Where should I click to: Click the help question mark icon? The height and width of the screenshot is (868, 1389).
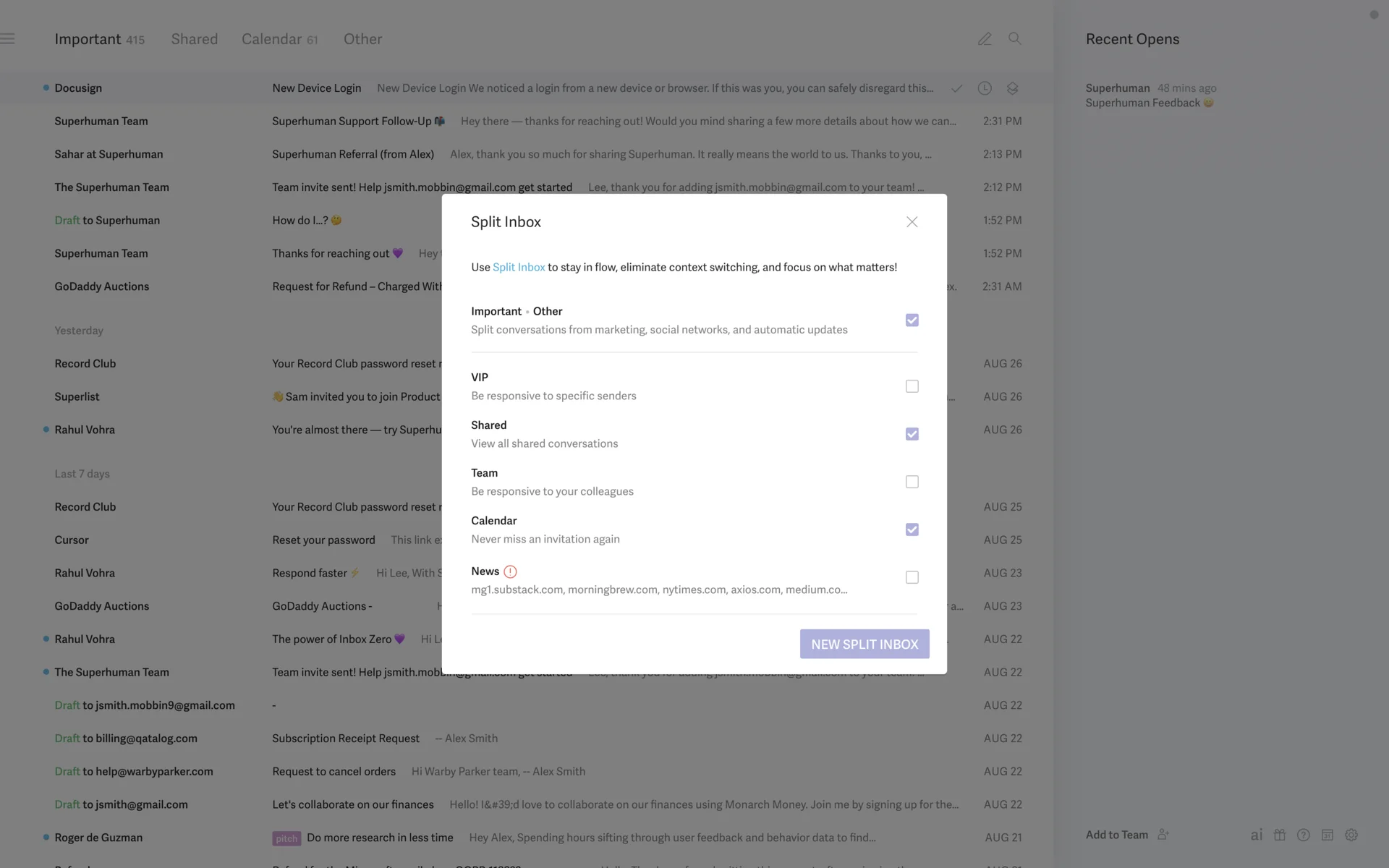(x=1303, y=835)
